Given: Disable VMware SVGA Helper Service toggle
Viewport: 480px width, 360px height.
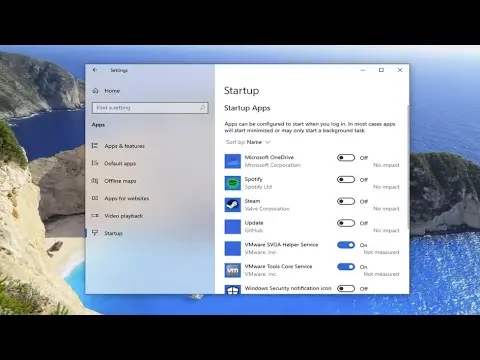Looking at the screenshot, I should (x=346, y=245).
